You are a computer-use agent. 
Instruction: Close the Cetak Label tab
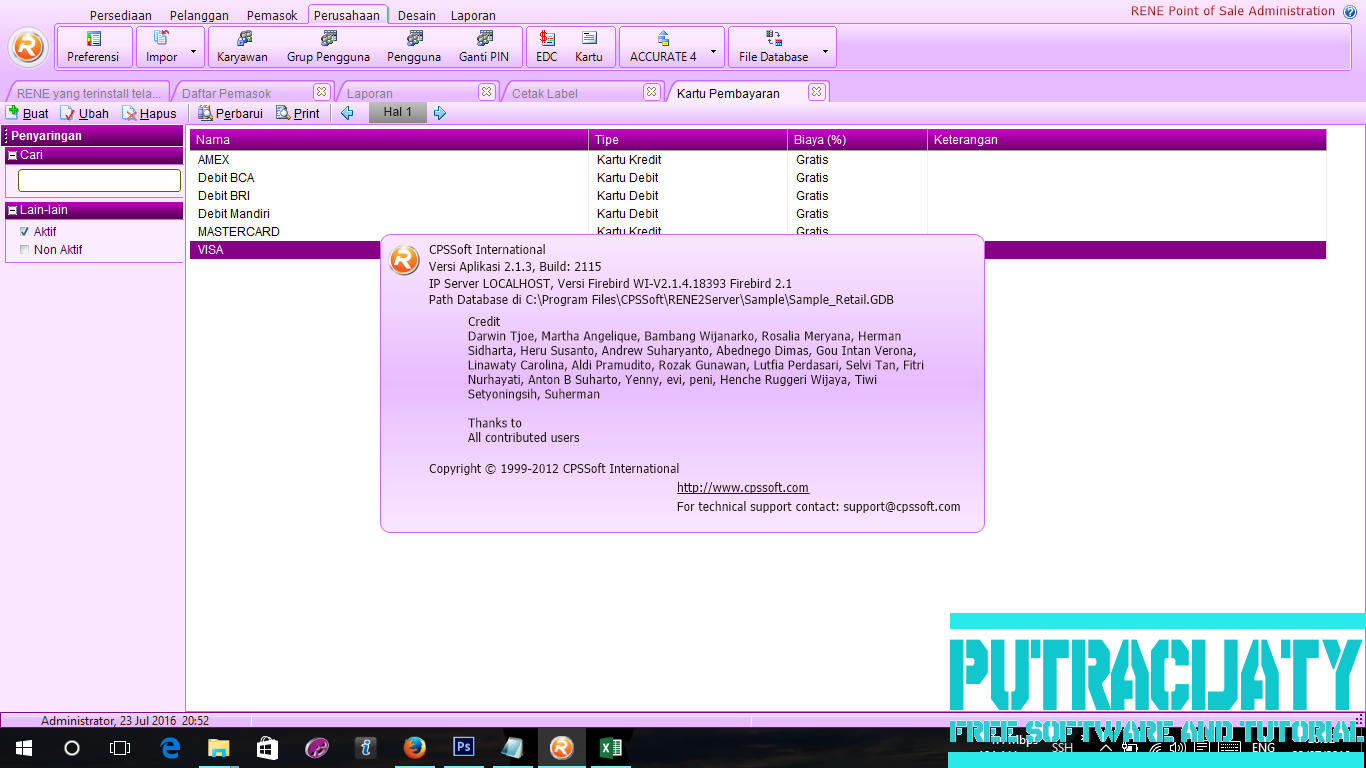click(x=651, y=92)
